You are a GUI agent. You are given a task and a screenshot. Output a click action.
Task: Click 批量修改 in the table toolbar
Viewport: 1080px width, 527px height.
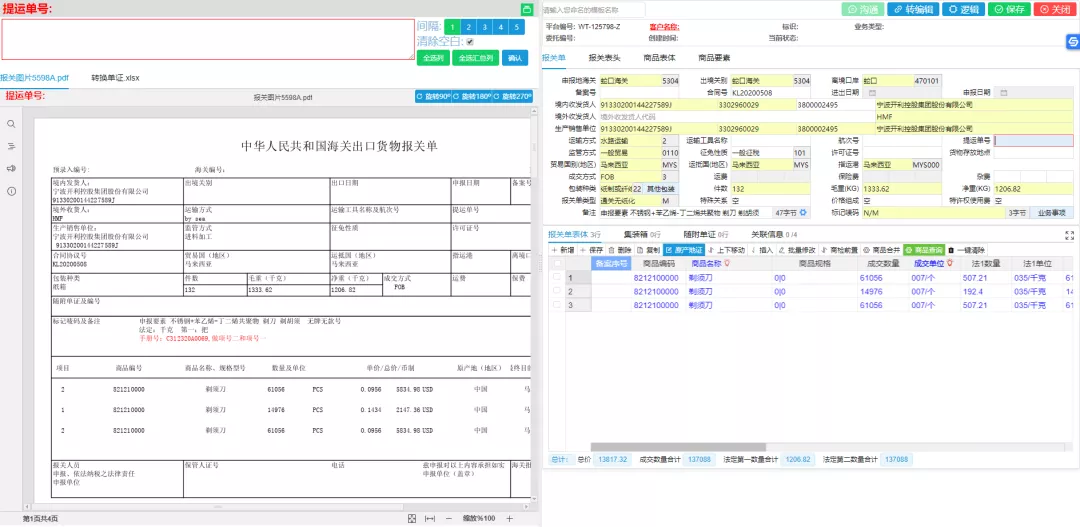tap(797, 250)
